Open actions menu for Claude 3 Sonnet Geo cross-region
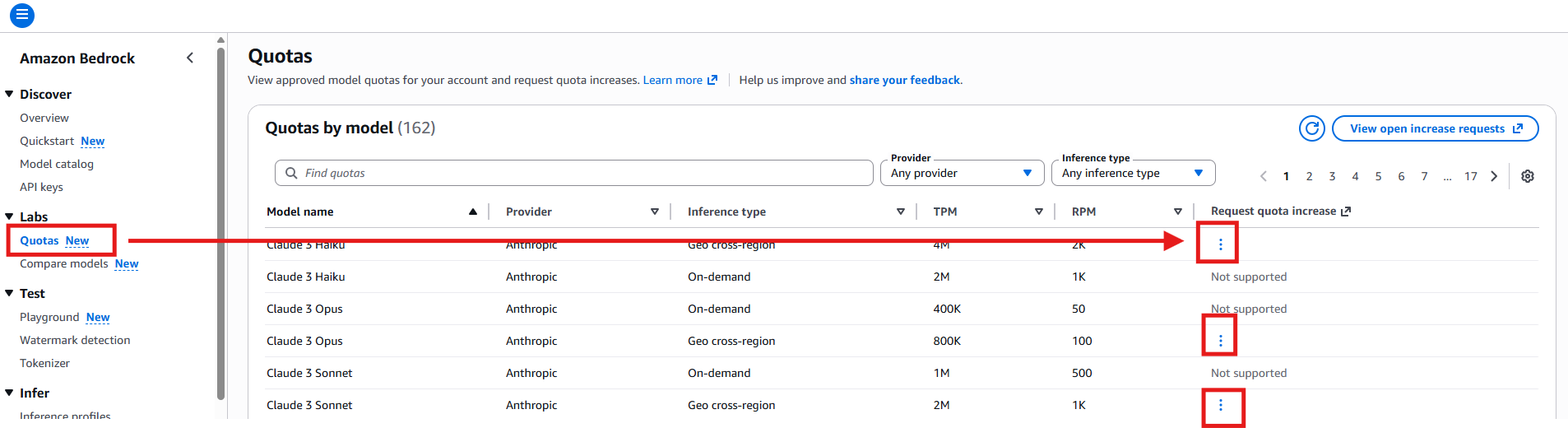 tap(1220, 405)
